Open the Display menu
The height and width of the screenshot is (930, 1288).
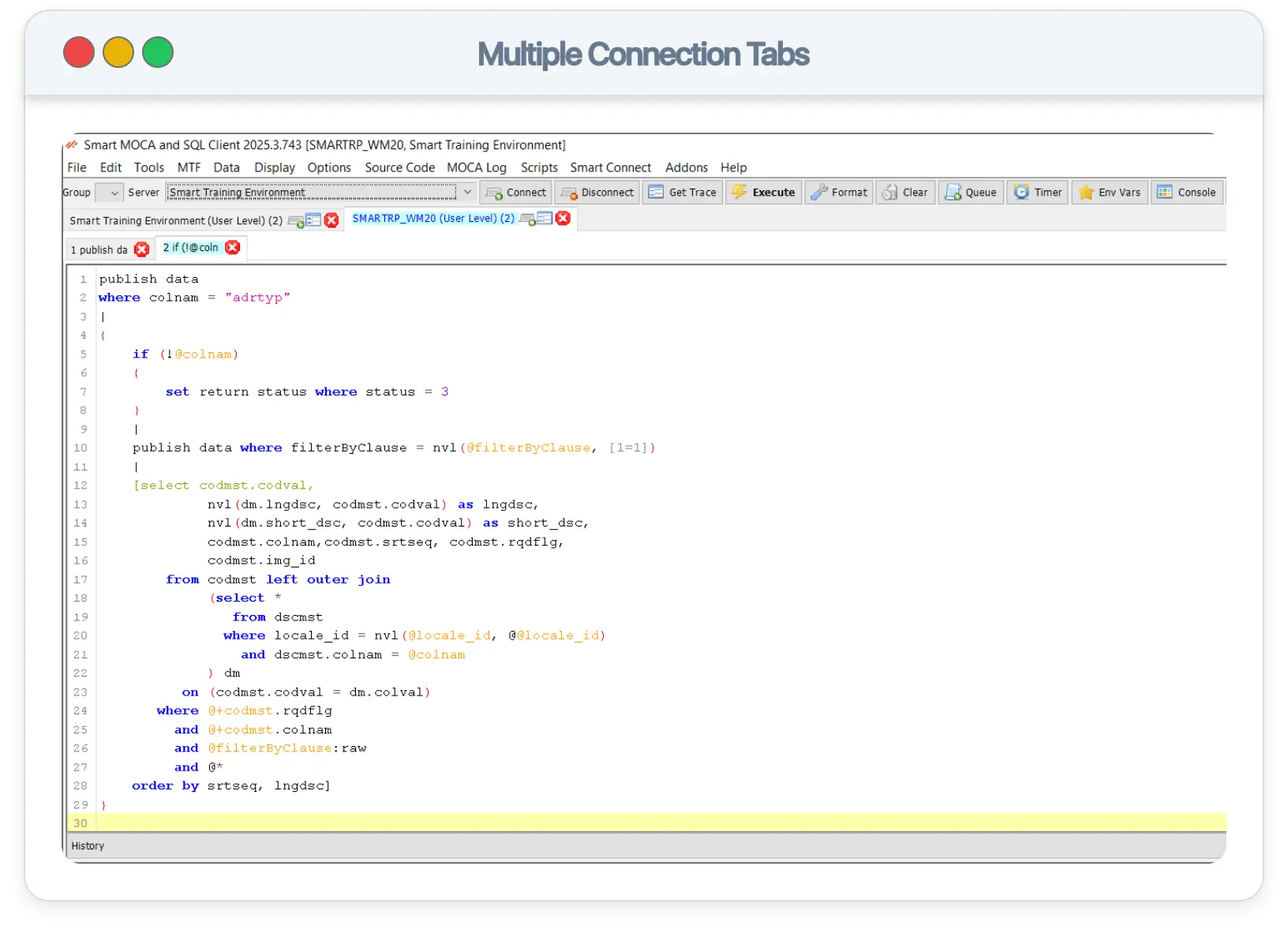275,167
